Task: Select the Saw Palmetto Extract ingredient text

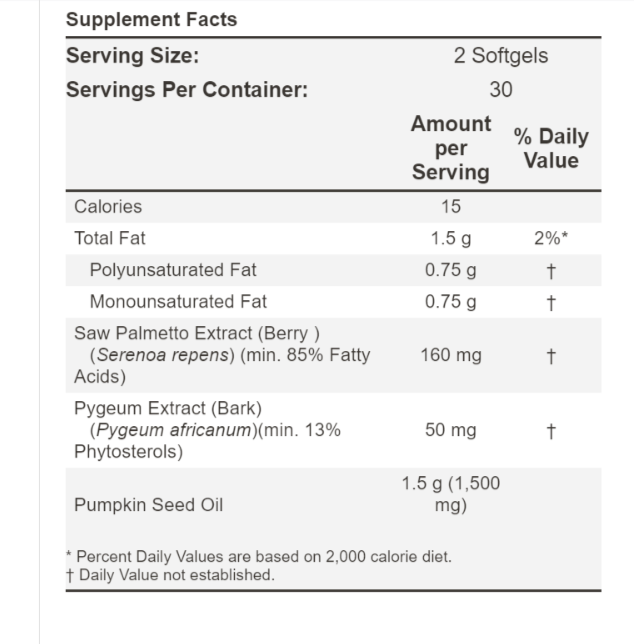Action: (x=222, y=354)
